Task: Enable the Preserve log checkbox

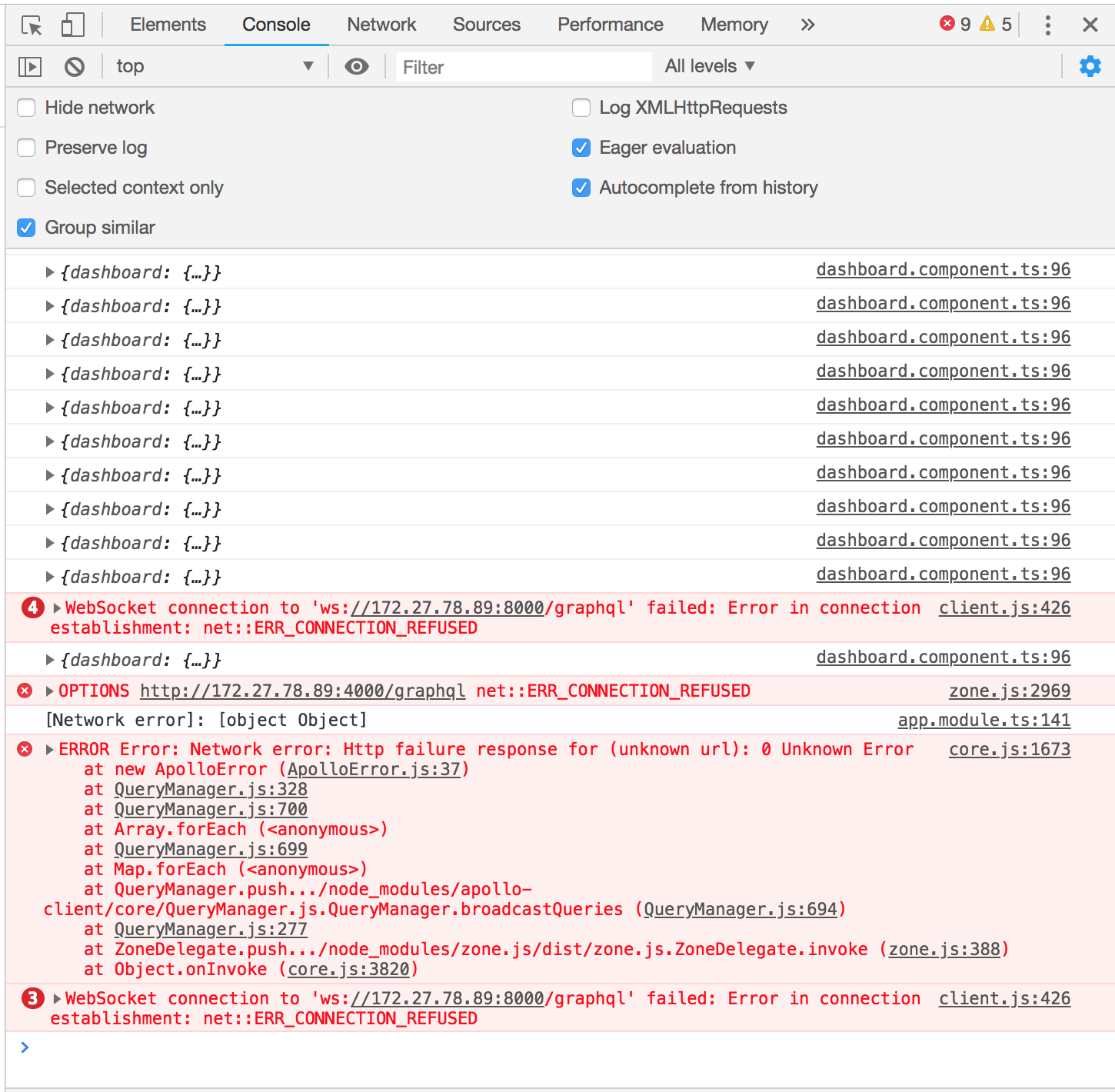Action: coord(26,148)
